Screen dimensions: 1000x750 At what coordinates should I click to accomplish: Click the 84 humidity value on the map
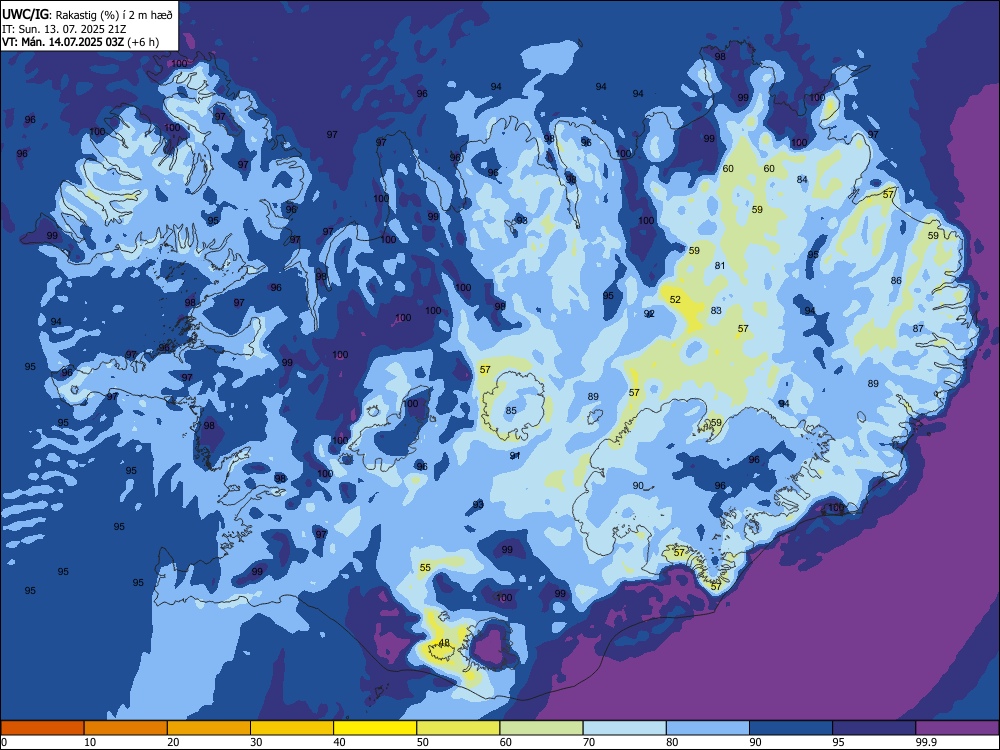click(802, 179)
